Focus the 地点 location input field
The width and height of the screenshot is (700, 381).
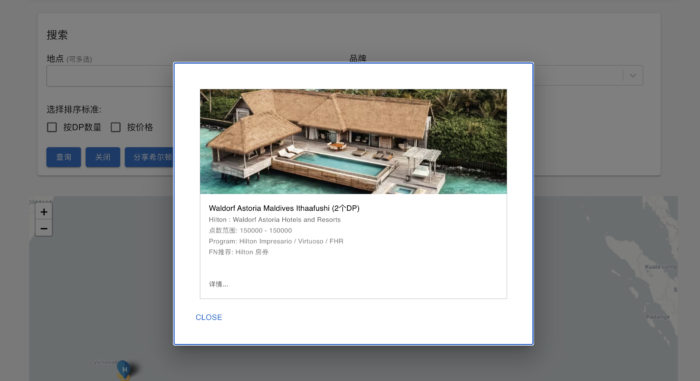point(110,76)
